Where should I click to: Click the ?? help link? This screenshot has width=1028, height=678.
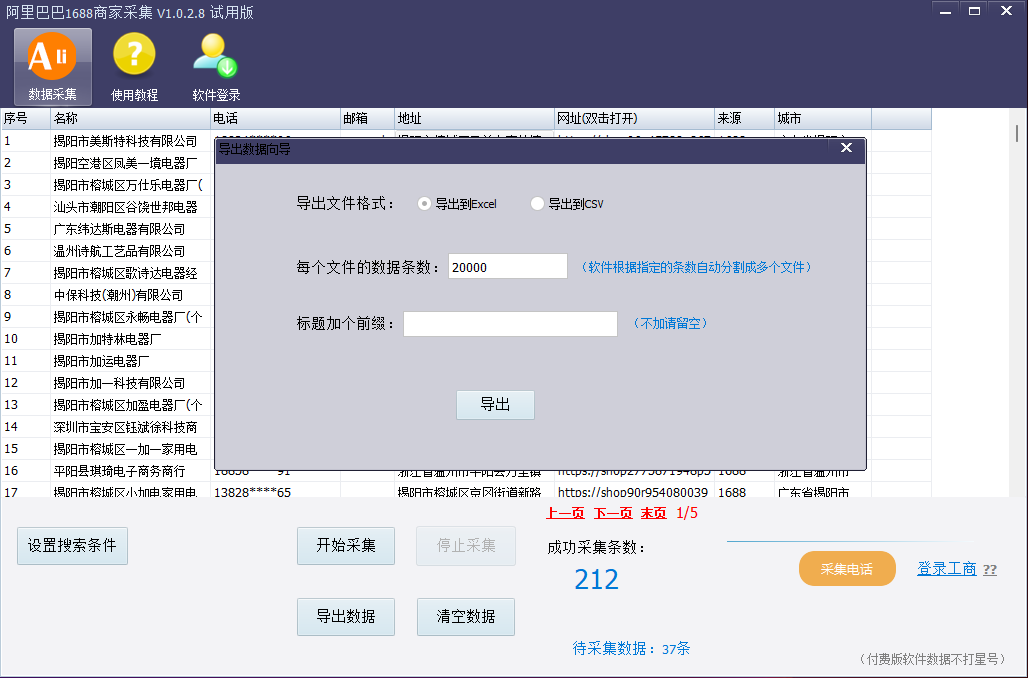(x=990, y=570)
